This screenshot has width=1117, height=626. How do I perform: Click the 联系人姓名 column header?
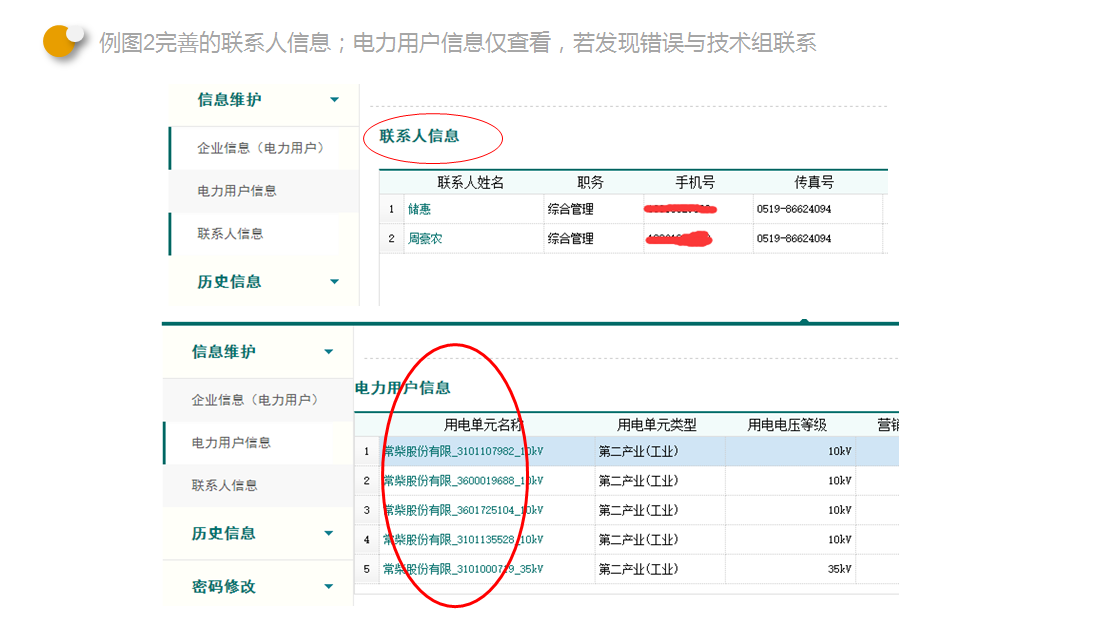click(x=470, y=183)
